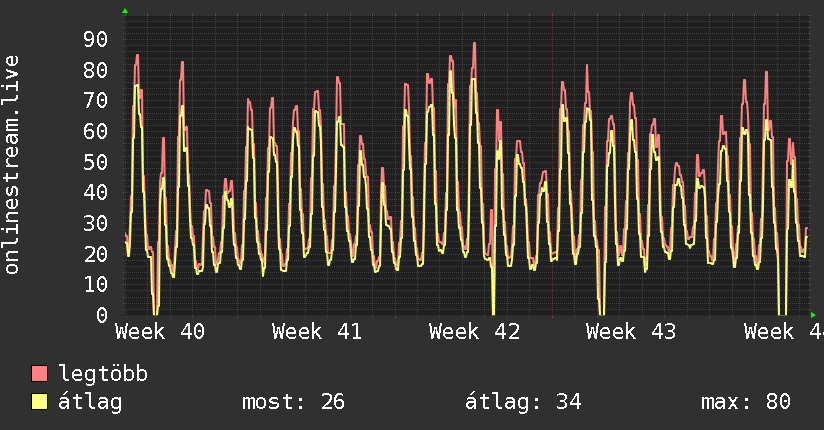
Task: Click the 80 y-axis tick label
Action: (96, 70)
